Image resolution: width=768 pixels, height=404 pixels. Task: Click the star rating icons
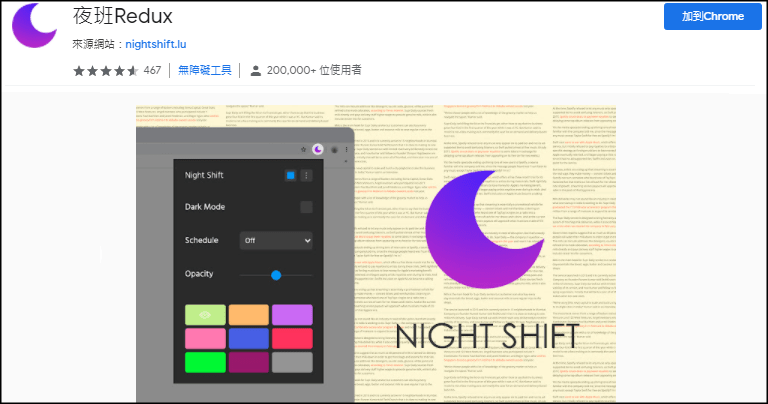106,71
